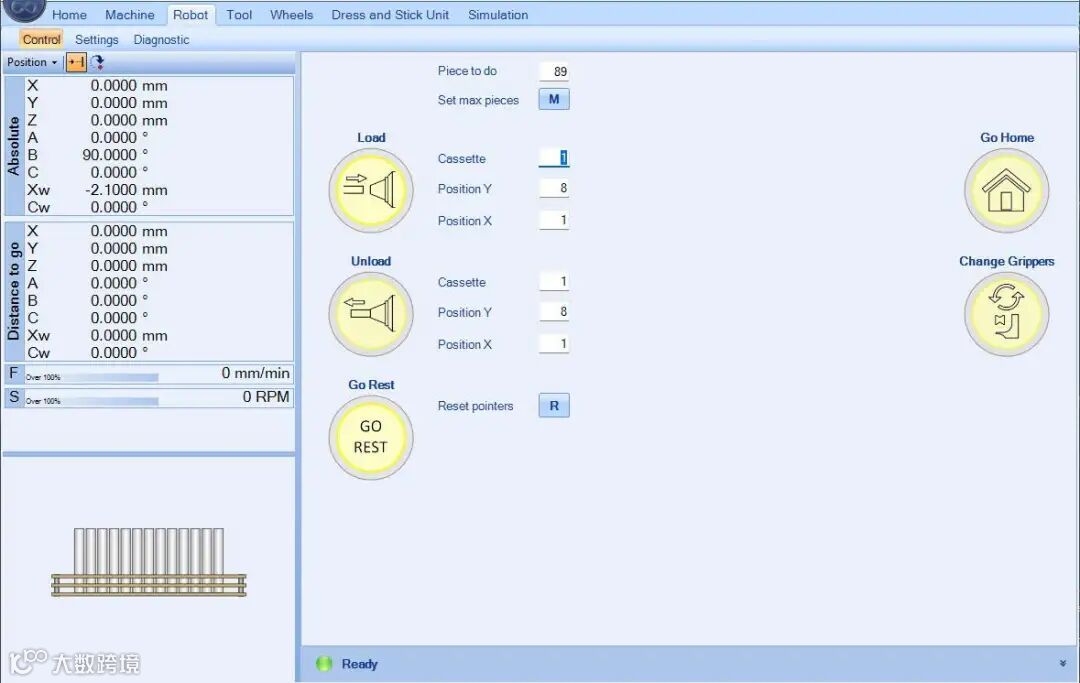Image resolution: width=1080 pixels, height=683 pixels.
Task: Click the green Ready status indicator
Action: 324,664
